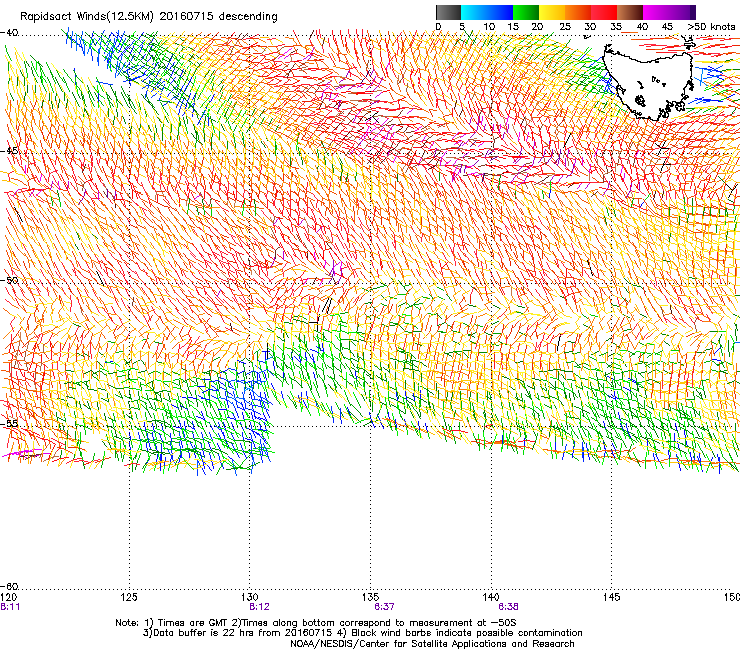Viewport: 740px width, 650px height.
Task: Click the yellow 20-25 knots legend swatch
Action: [552, 12]
